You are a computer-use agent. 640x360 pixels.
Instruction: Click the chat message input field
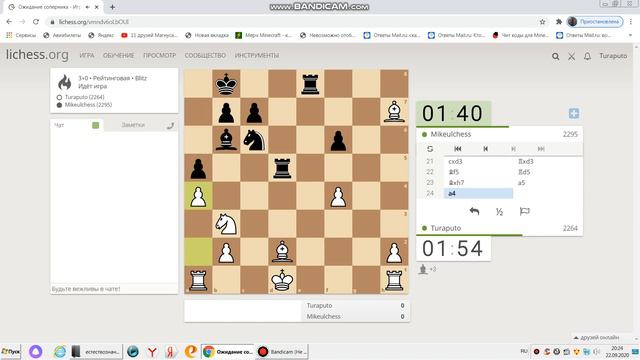tap(114, 289)
